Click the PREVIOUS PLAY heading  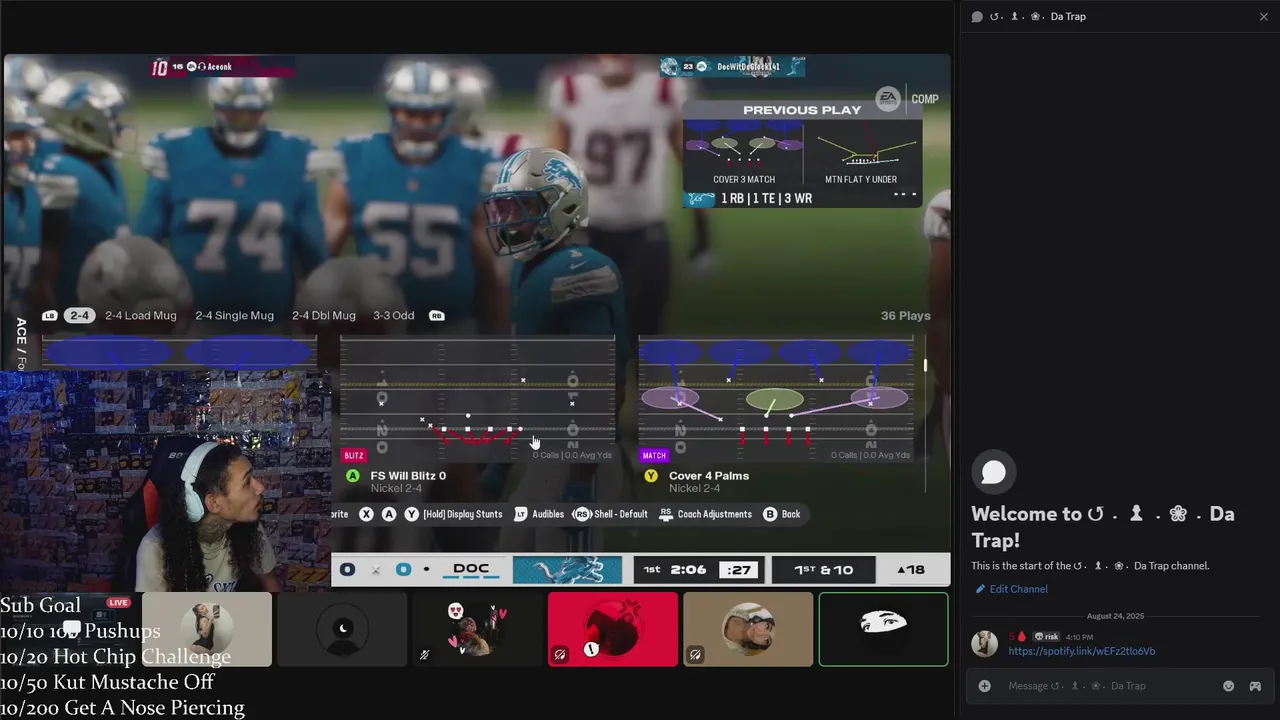(x=802, y=110)
